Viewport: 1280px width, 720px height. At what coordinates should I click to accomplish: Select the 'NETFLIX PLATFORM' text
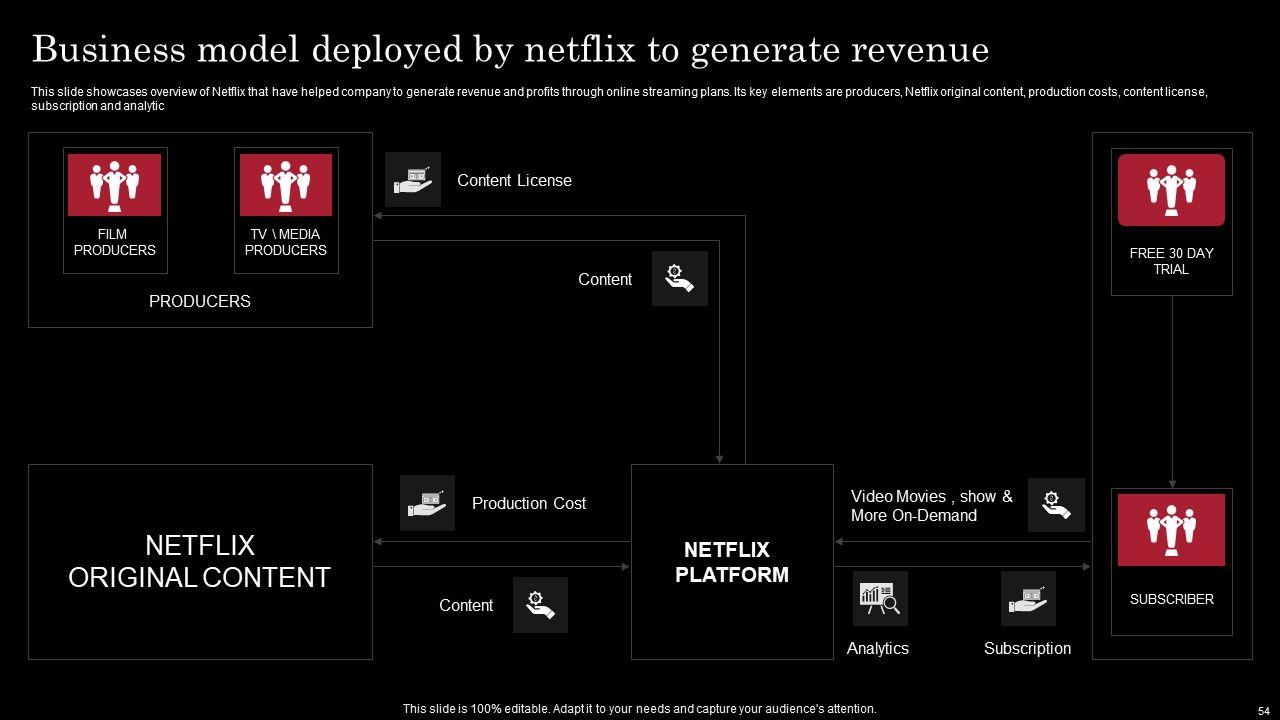[732, 562]
